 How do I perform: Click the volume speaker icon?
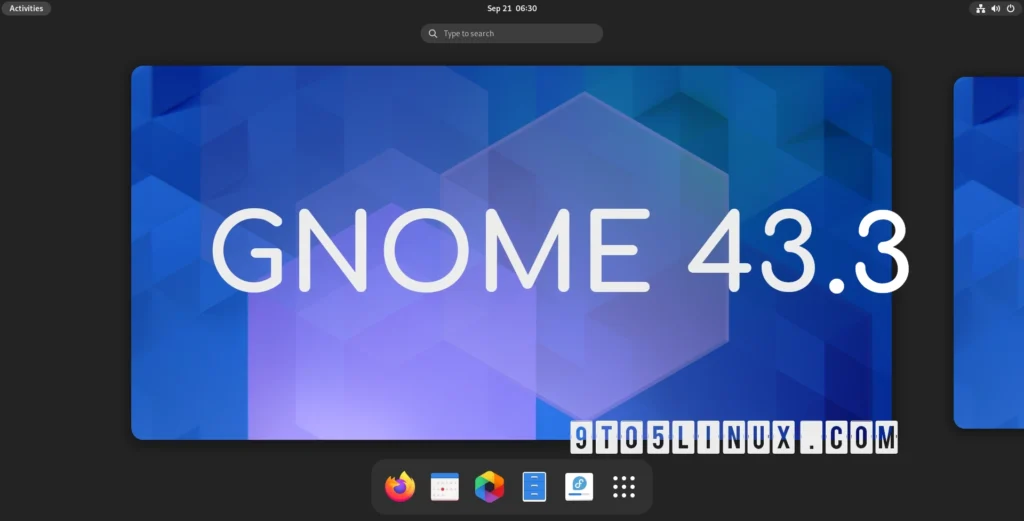[x=995, y=8]
